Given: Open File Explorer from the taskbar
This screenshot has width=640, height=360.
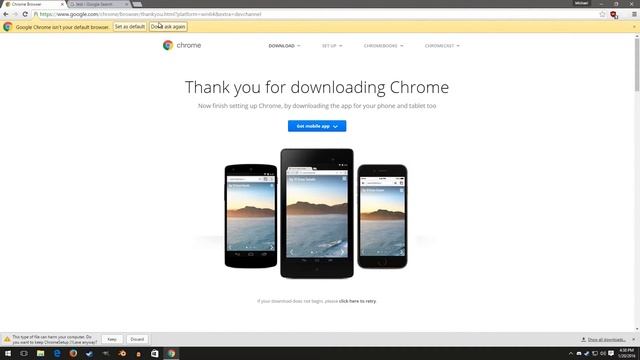Looking at the screenshot, I should point(40,353).
